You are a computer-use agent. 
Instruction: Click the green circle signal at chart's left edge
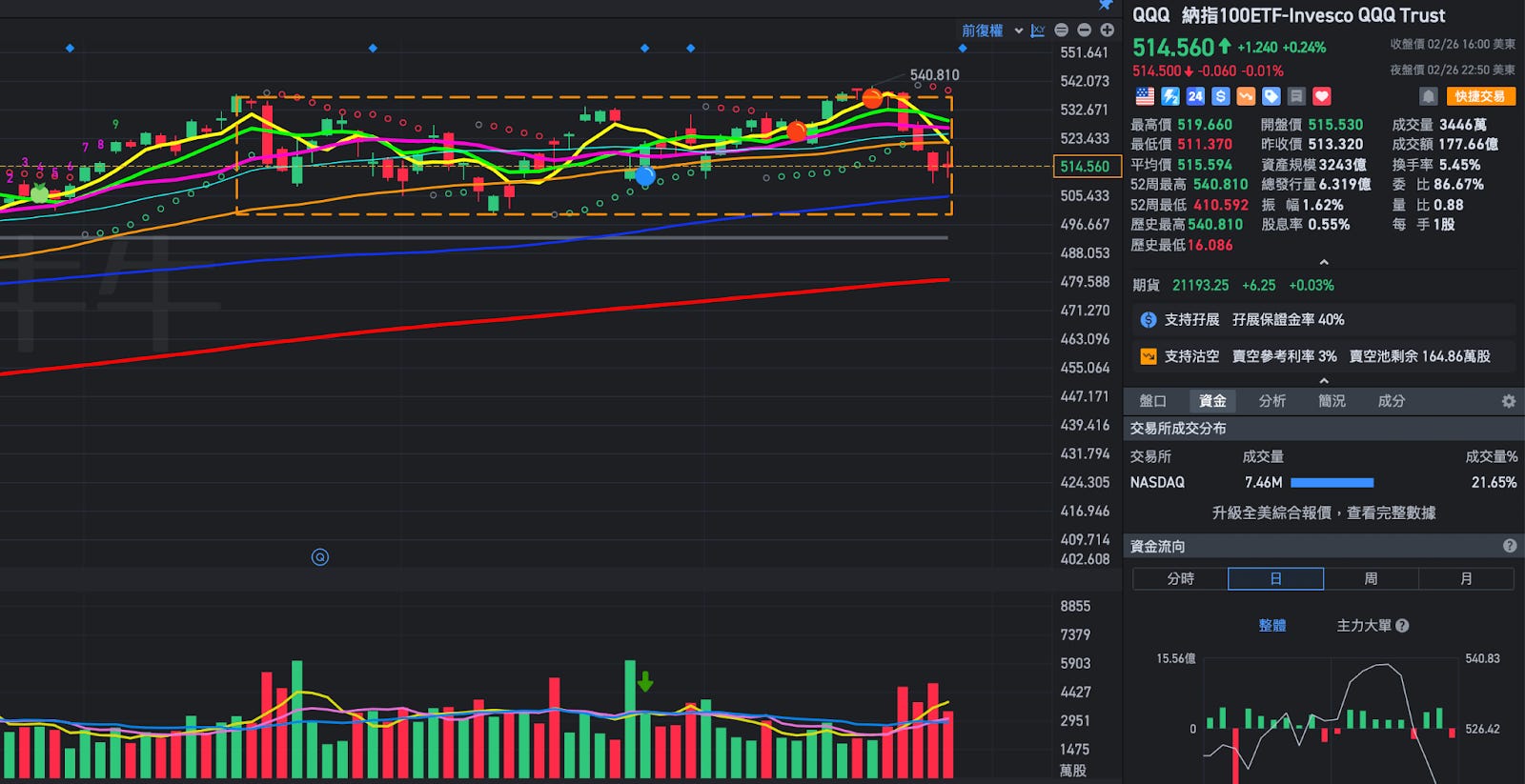[39, 193]
